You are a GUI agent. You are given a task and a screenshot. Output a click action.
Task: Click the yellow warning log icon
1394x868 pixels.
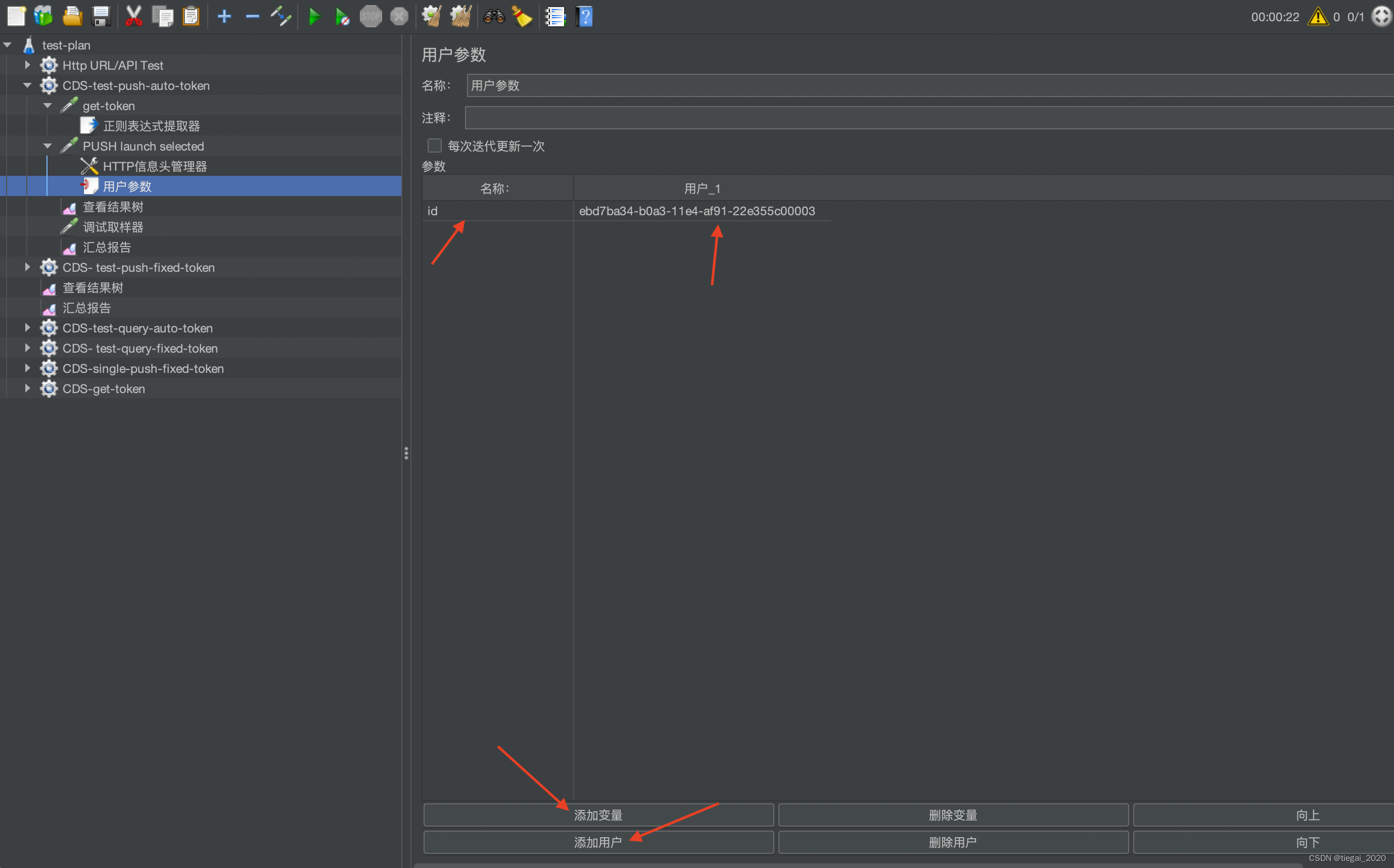click(x=1318, y=16)
